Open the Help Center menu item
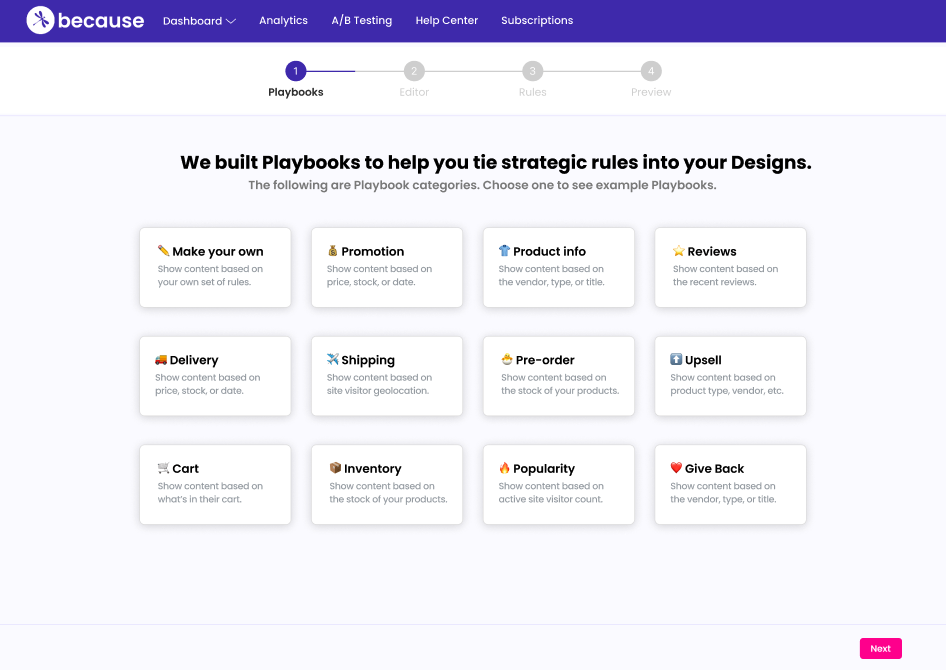 pyautogui.click(x=446, y=21)
